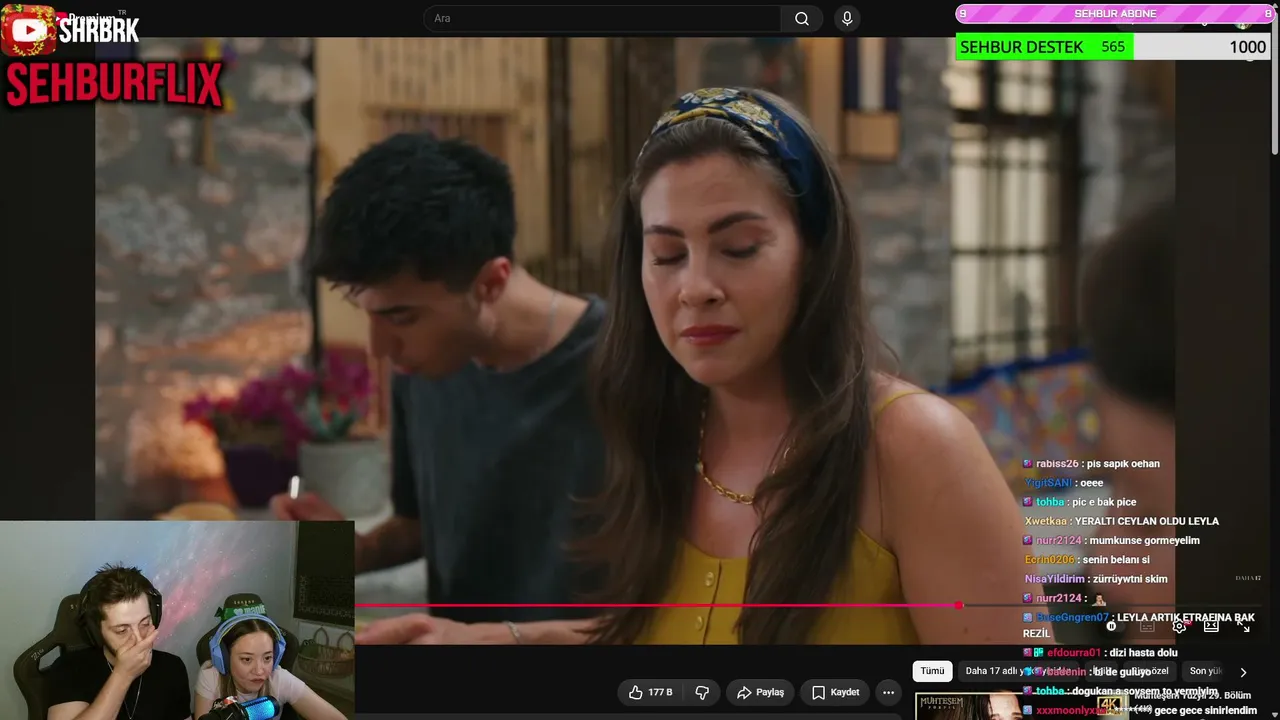Like the video with thumbs-up (177 B)
Viewport: 1280px width, 720px height.
(650, 692)
